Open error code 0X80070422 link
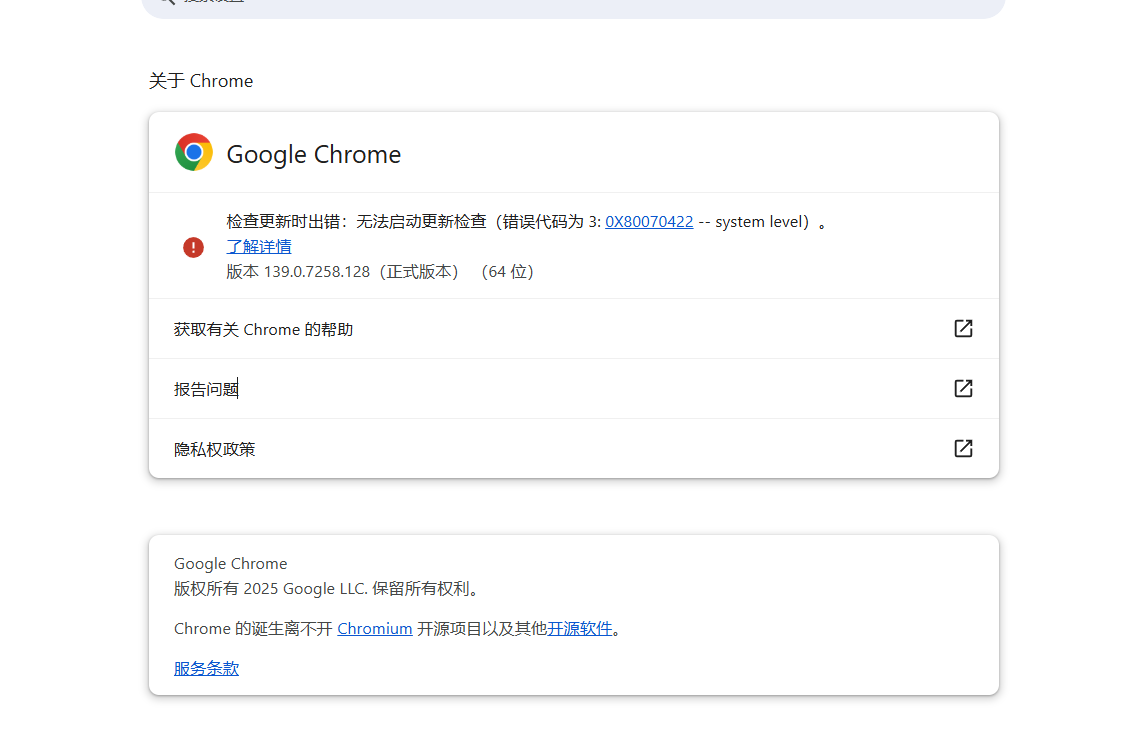1125x740 pixels. click(x=649, y=222)
